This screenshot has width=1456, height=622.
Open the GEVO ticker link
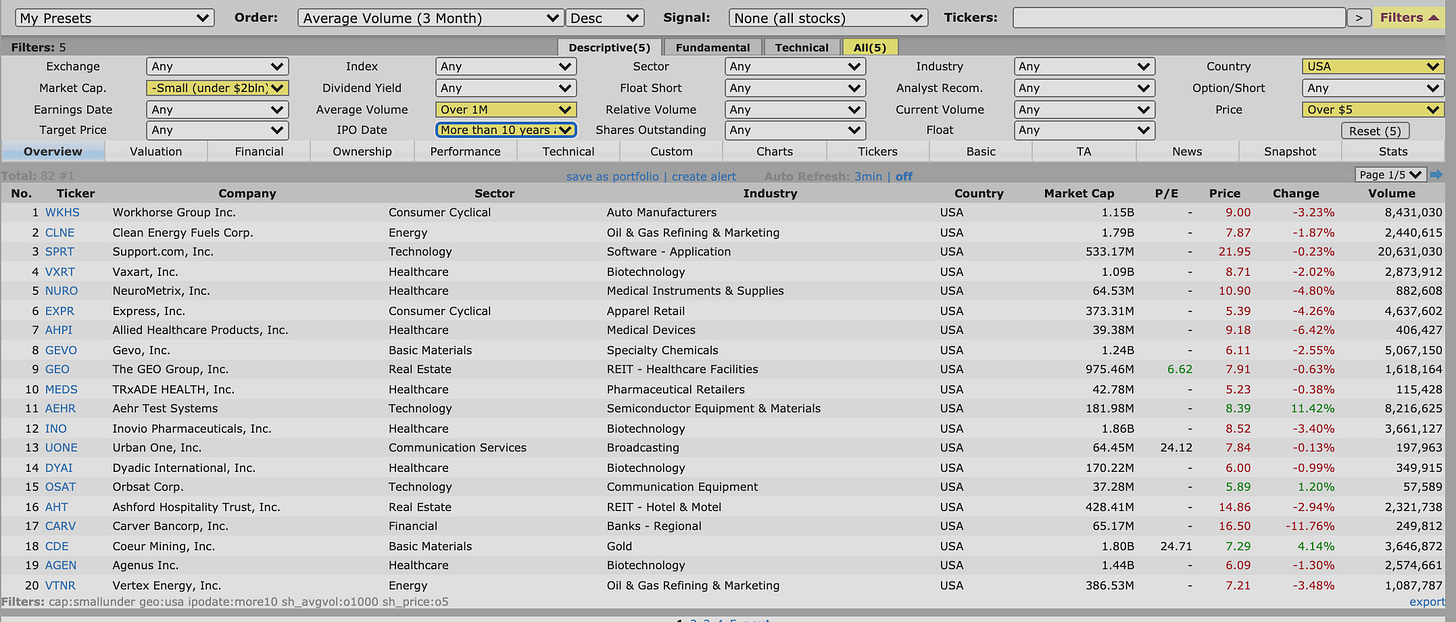(61, 350)
